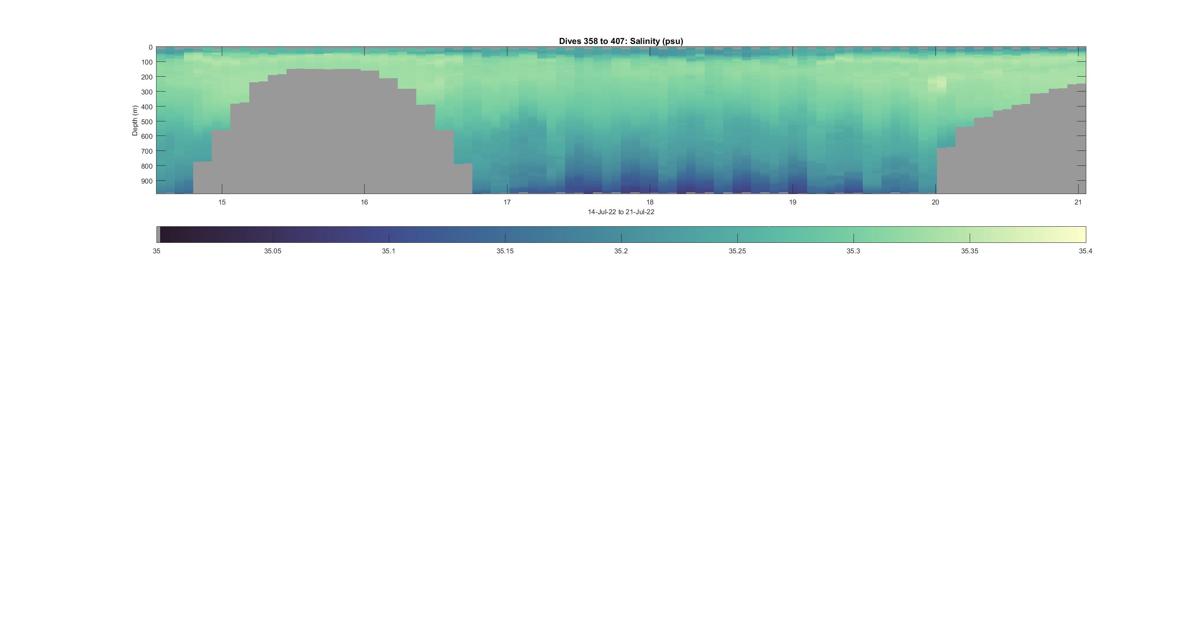Click the date tick label '17'
The height and width of the screenshot is (622, 1200).
pyautogui.click(x=507, y=202)
